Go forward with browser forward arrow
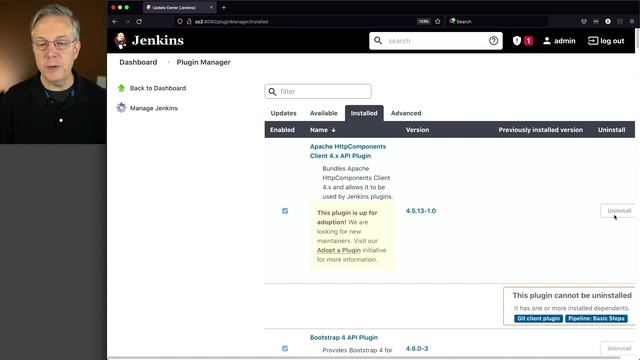The image size is (640, 360). pos(127,21)
